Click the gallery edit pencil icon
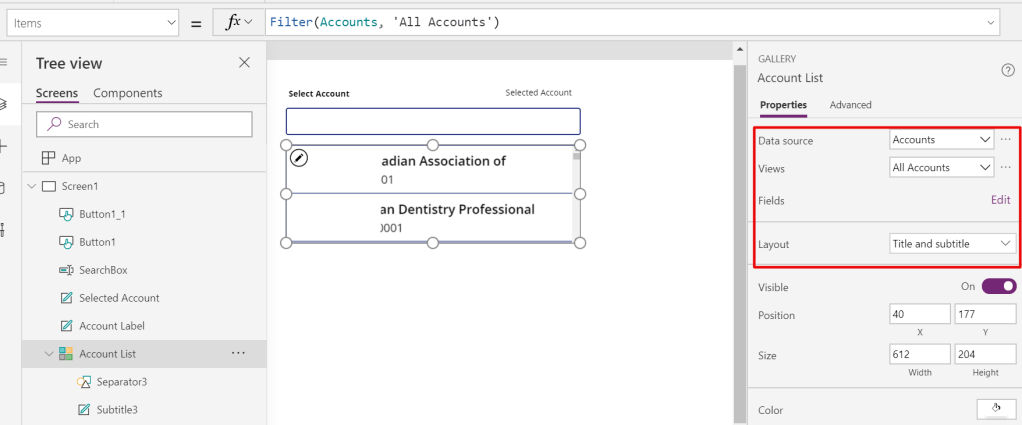 tap(298, 158)
